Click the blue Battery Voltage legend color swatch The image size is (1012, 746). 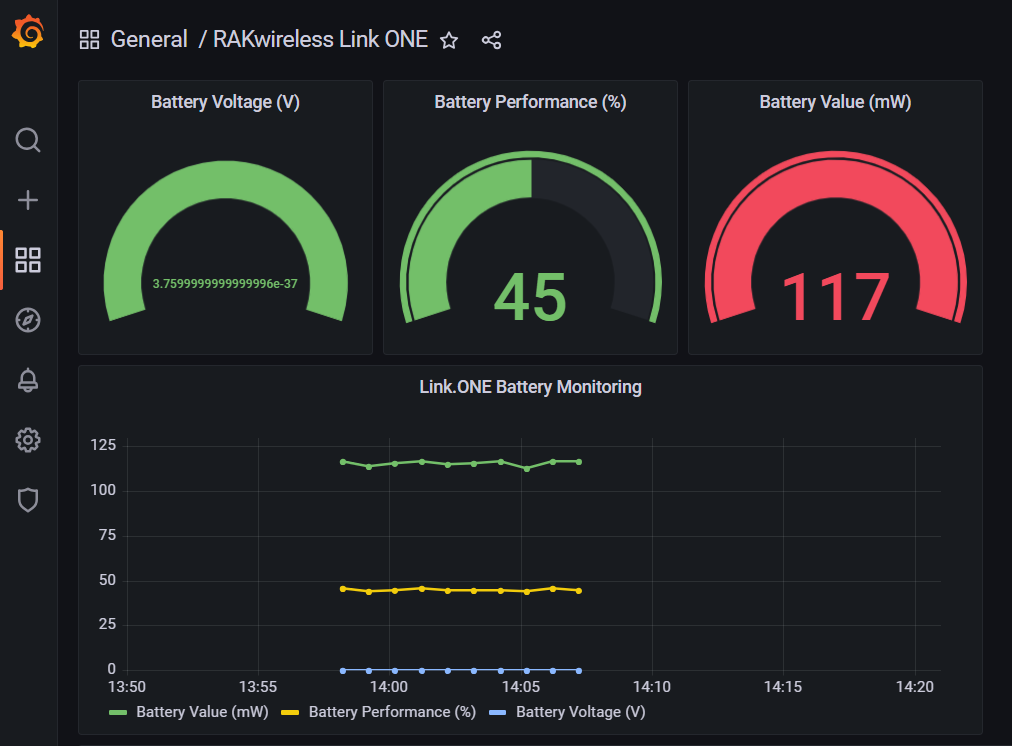(498, 712)
